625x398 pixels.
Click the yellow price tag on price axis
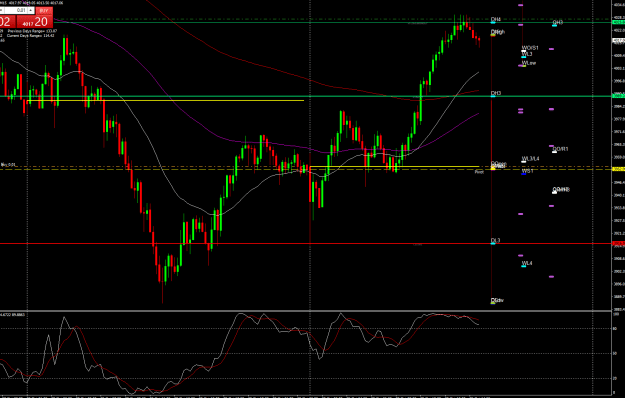click(x=619, y=169)
